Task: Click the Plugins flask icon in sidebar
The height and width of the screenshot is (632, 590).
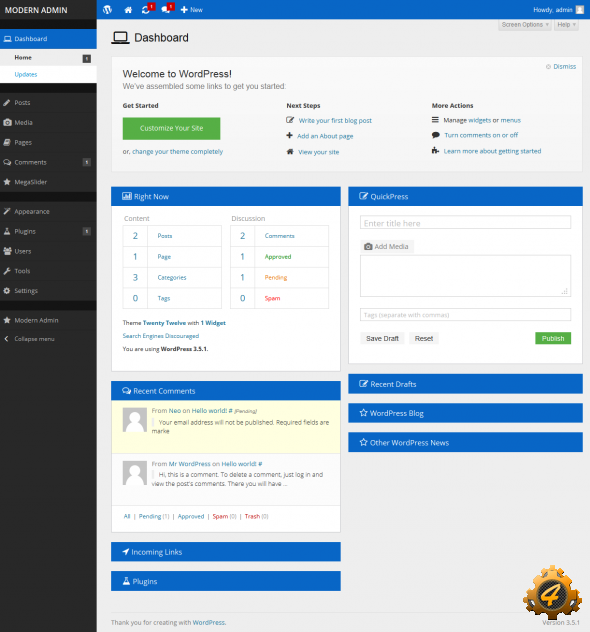Action: (7, 231)
